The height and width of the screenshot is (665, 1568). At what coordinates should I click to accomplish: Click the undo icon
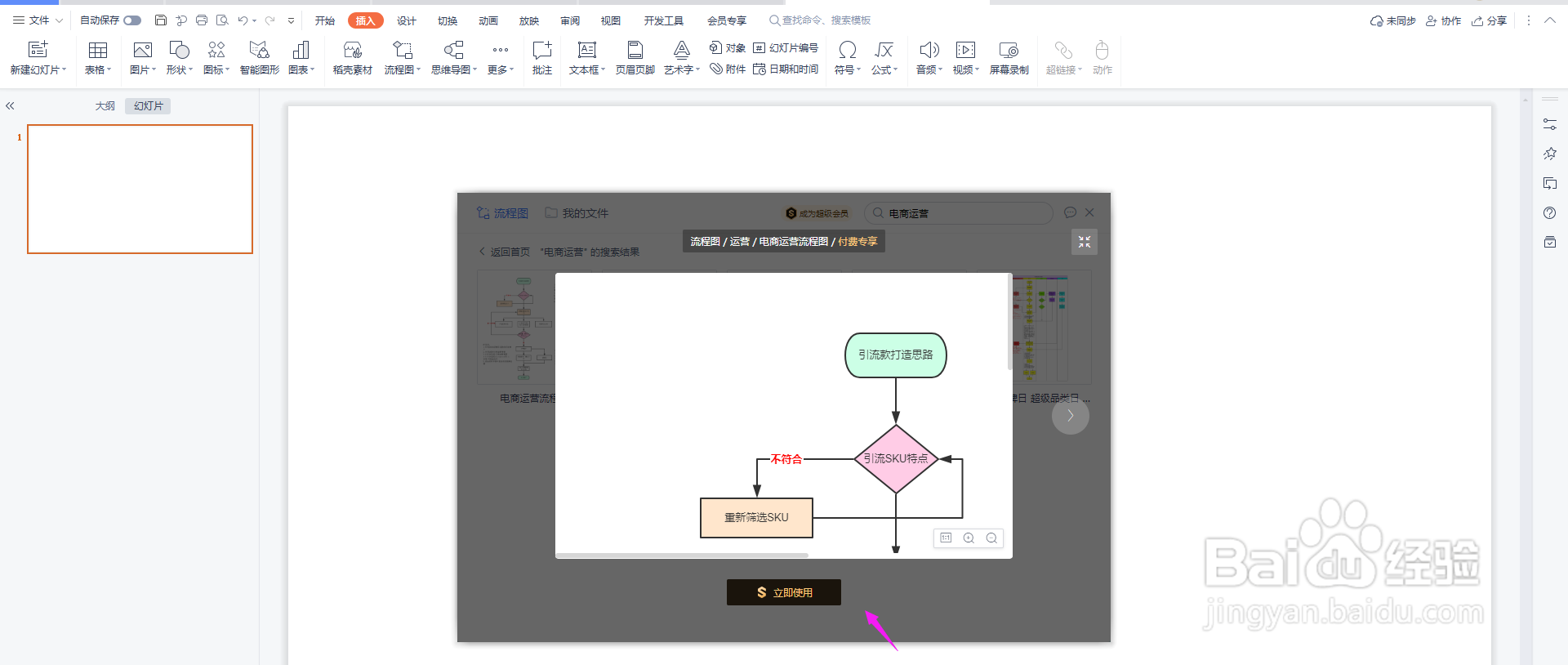[243, 20]
